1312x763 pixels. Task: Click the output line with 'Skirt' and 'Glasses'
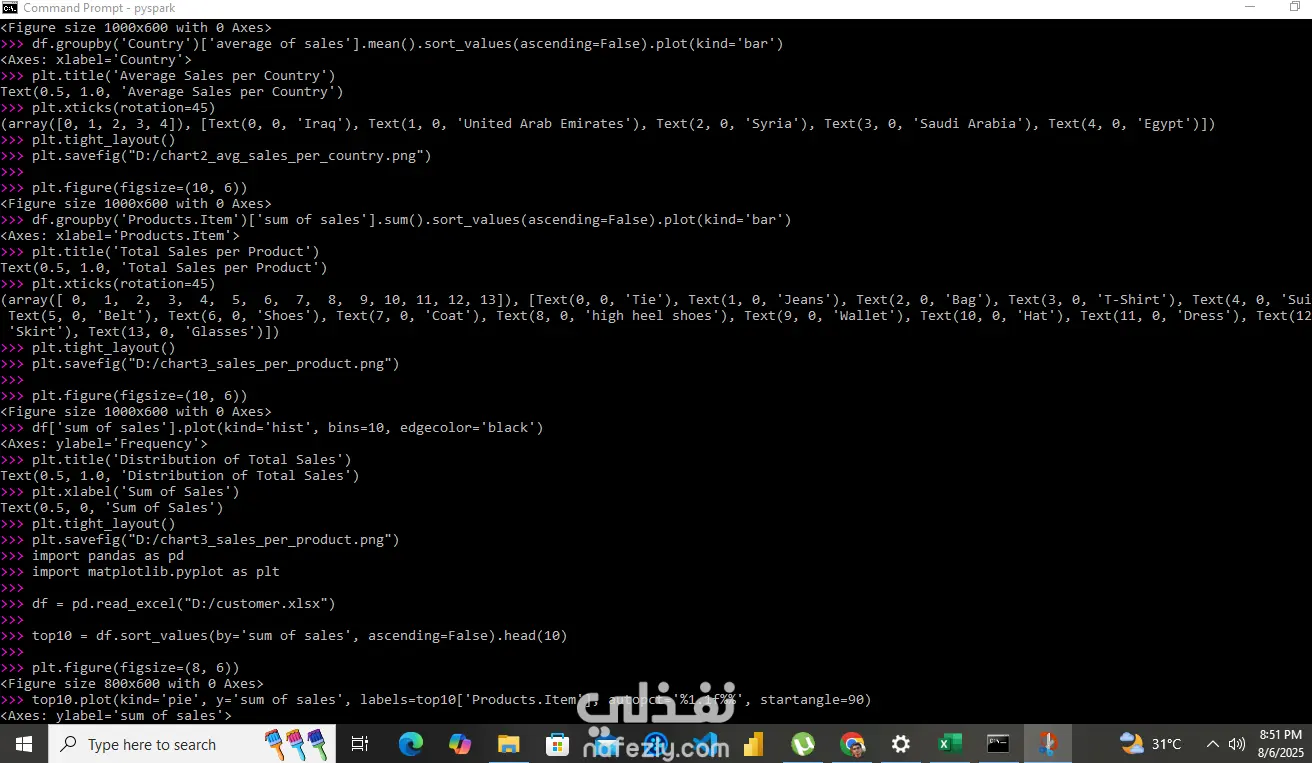pyautogui.click(x=144, y=331)
